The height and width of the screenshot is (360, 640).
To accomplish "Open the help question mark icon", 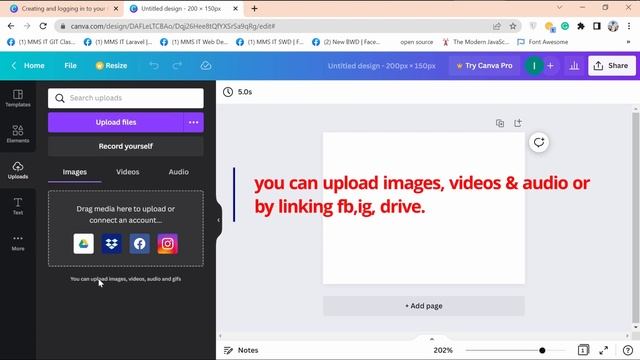I will coord(628,350).
